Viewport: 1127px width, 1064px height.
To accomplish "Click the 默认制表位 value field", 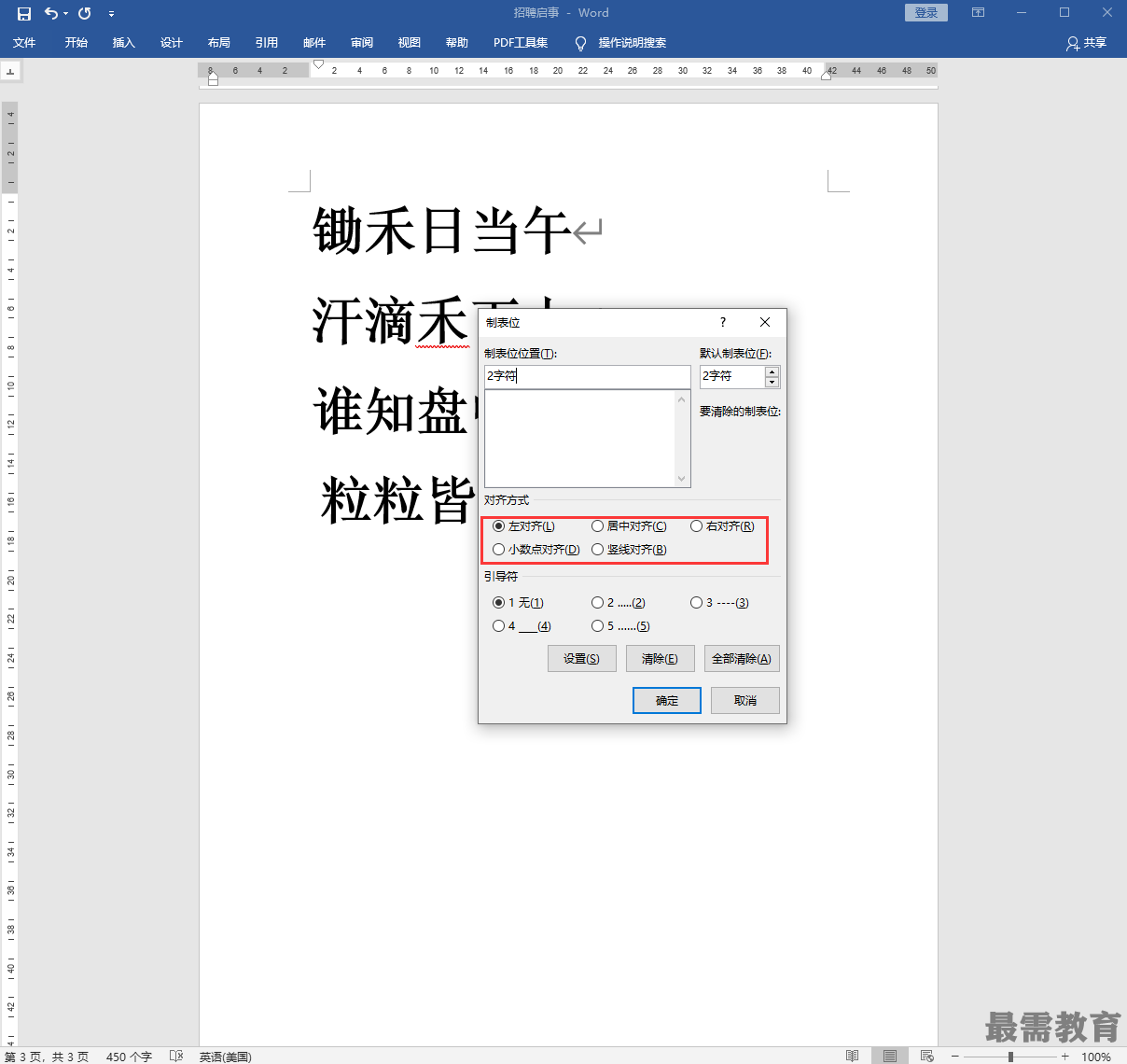I will coord(732,376).
